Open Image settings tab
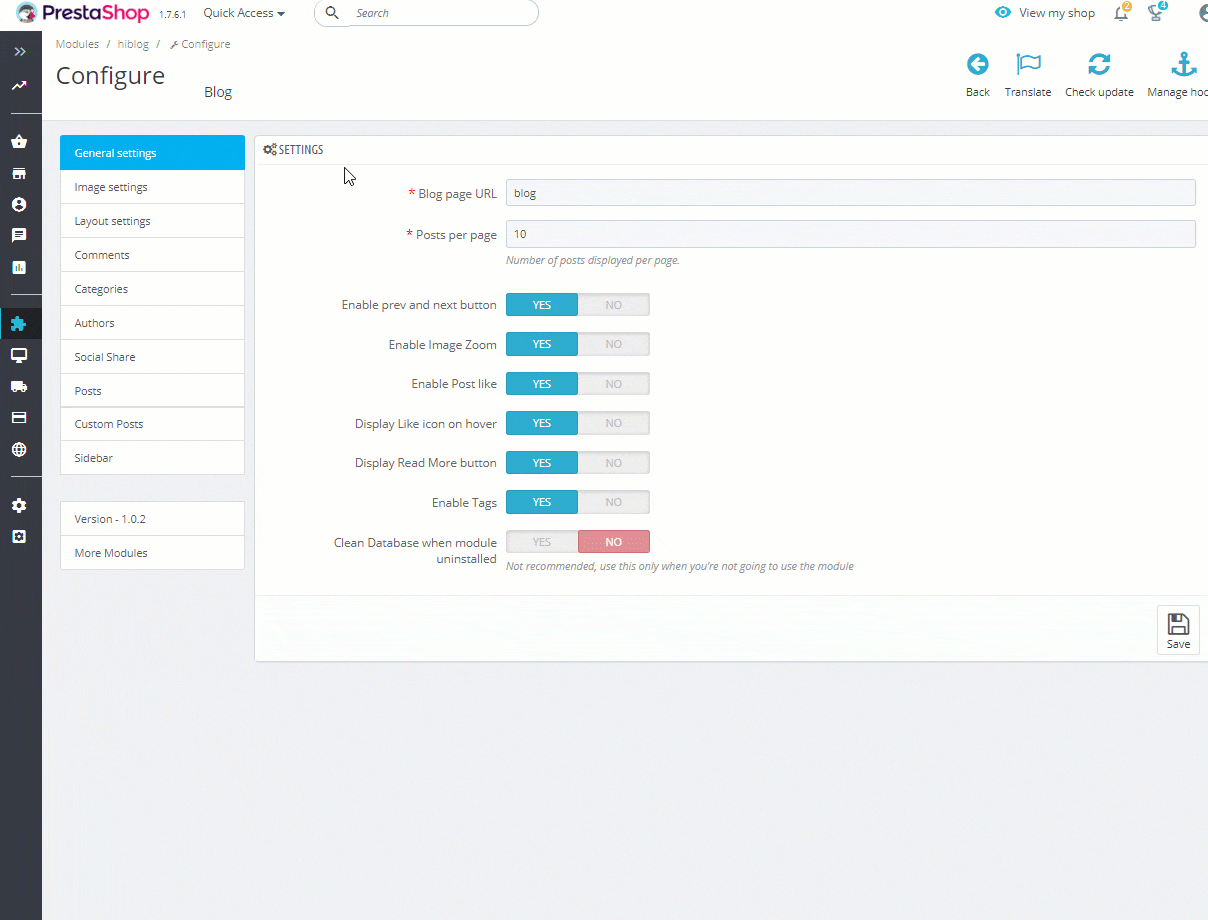 (x=152, y=187)
